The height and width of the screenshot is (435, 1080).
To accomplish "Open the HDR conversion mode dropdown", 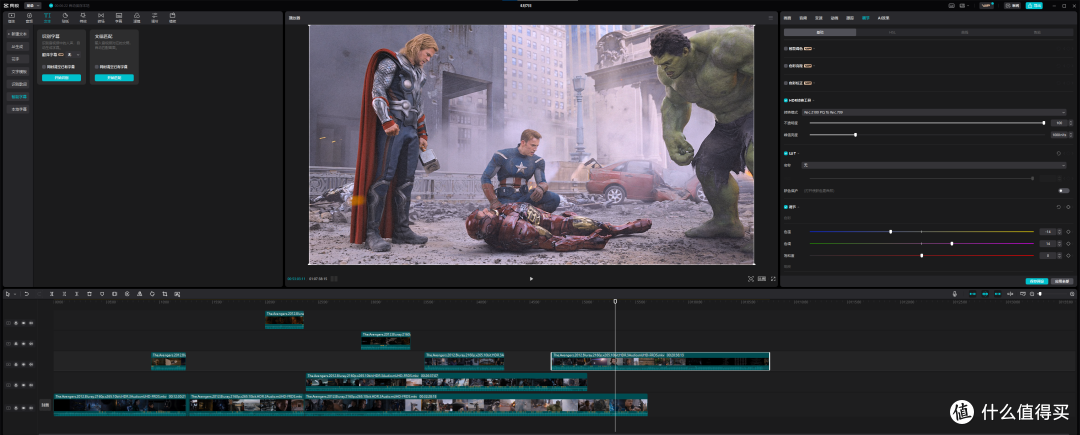I will (934, 112).
